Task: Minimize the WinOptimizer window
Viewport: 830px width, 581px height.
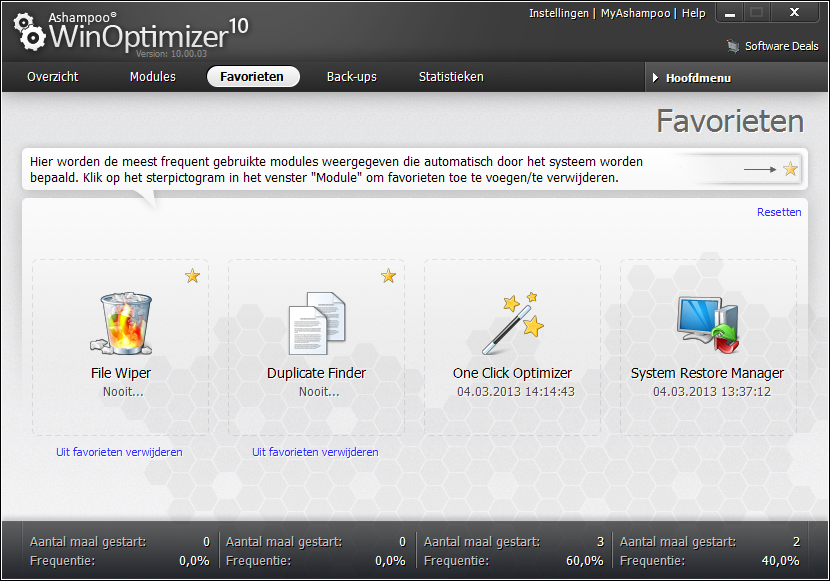Action: [730, 13]
